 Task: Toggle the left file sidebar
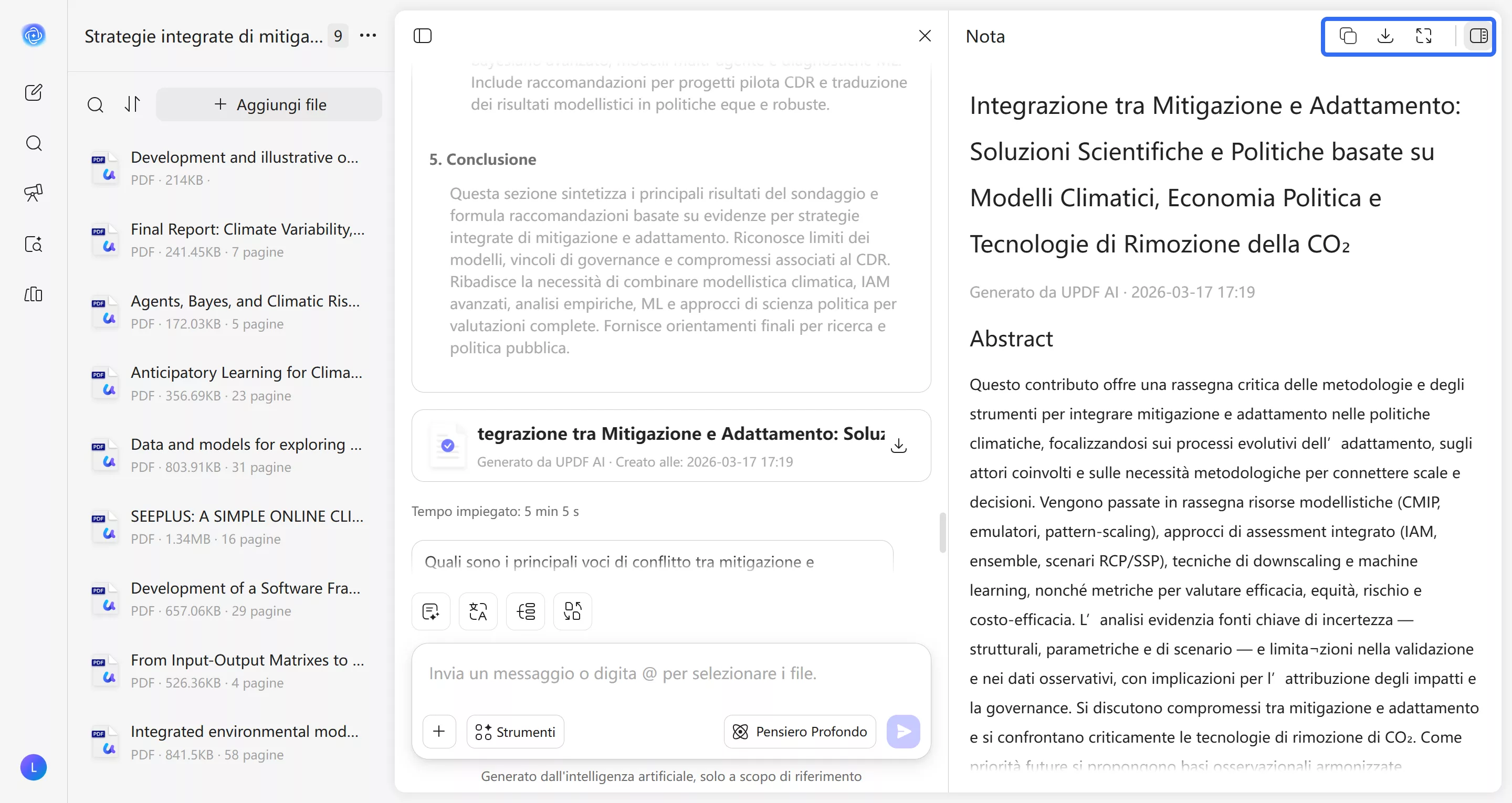423,36
